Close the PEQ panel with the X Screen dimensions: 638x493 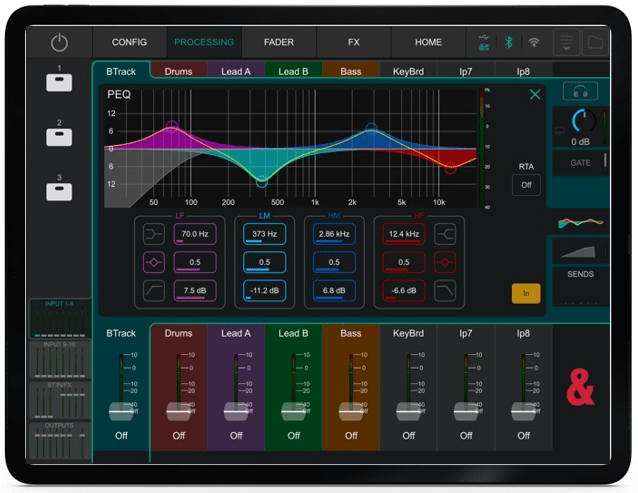(535, 95)
